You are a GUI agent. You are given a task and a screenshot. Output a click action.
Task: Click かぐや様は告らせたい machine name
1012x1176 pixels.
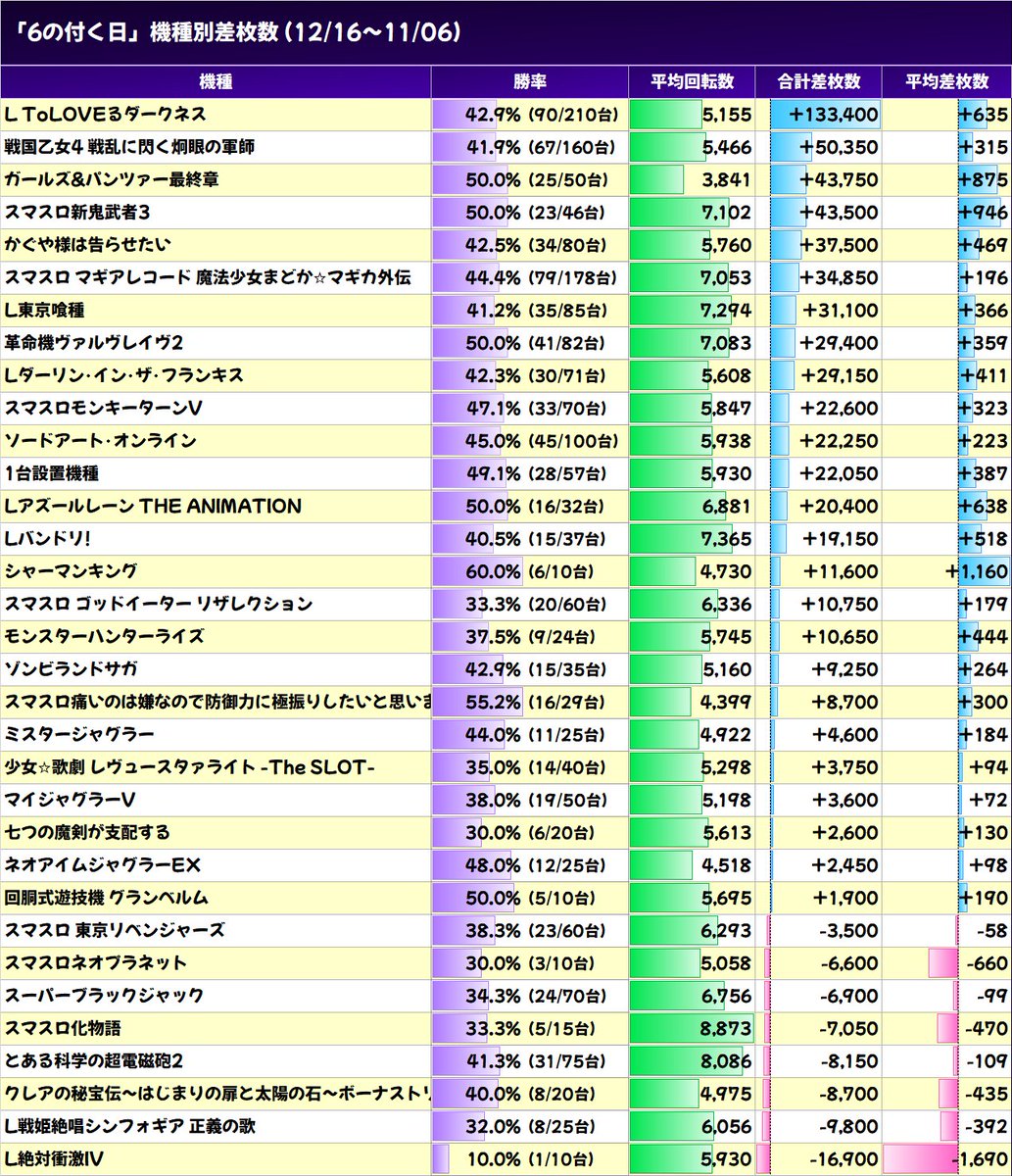tap(88, 245)
